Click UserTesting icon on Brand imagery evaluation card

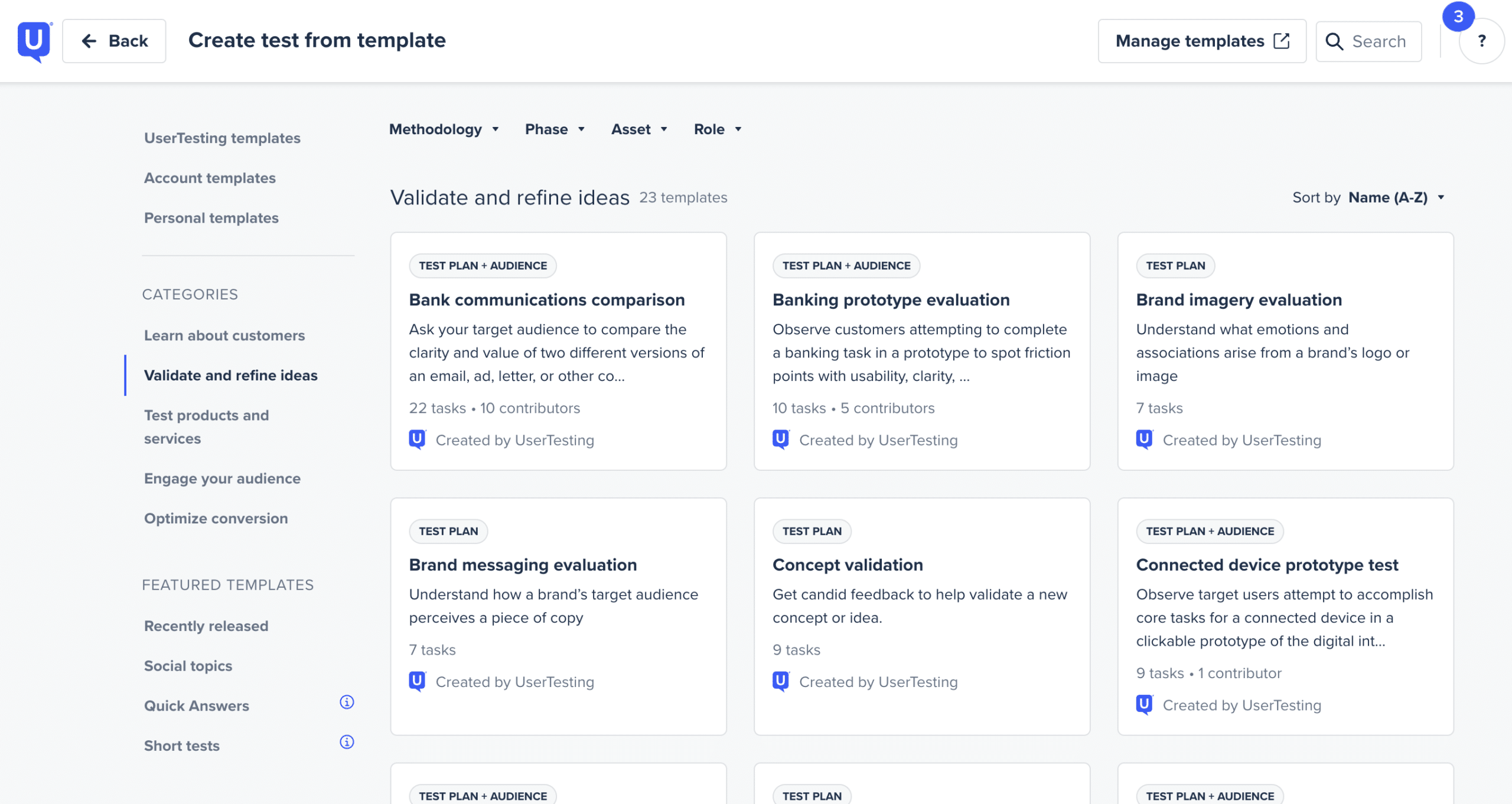[x=1144, y=440]
